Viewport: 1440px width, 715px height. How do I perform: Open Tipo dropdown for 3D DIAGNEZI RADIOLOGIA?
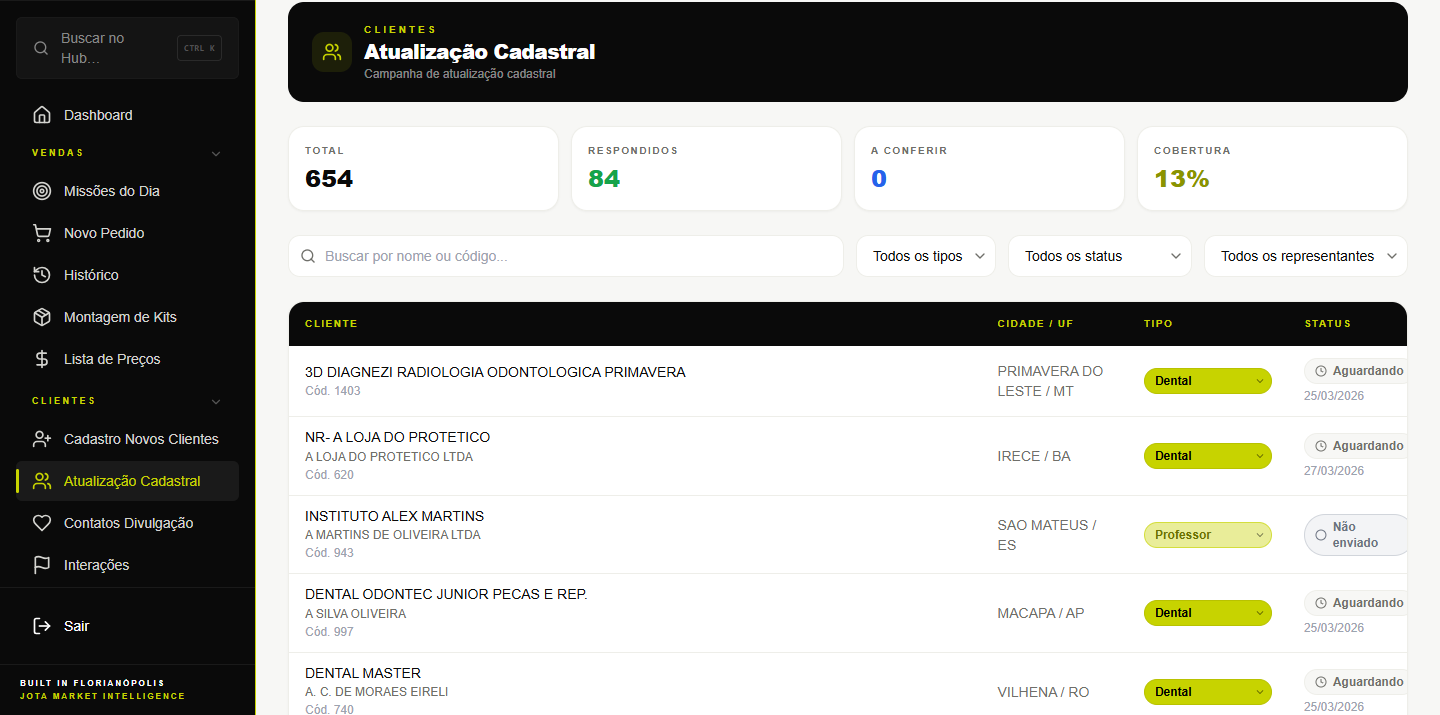(x=1208, y=381)
